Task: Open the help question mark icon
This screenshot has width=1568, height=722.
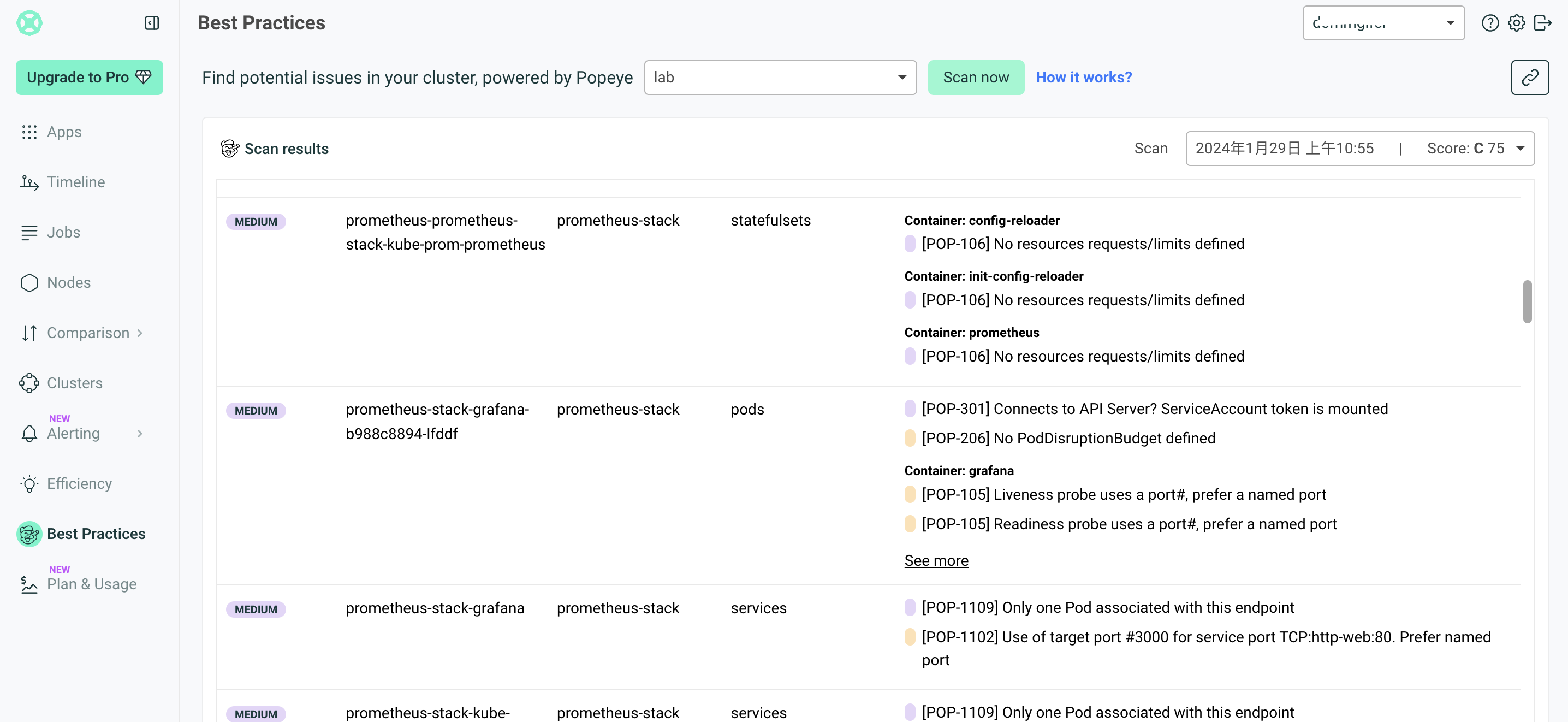Action: pyautogui.click(x=1489, y=23)
